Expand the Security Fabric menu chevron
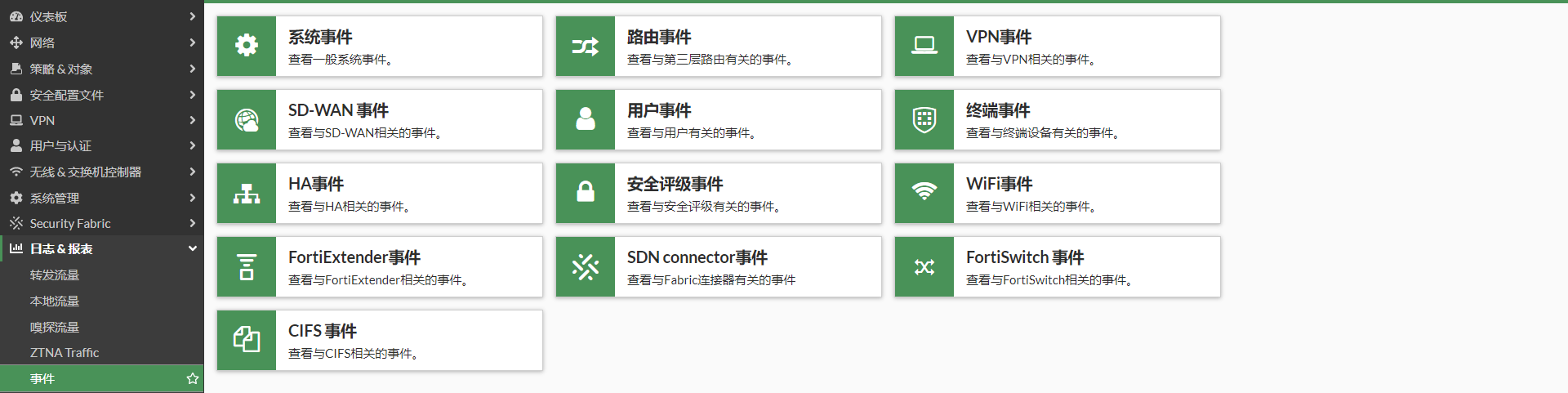1568x393 pixels. pyautogui.click(x=192, y=223)
